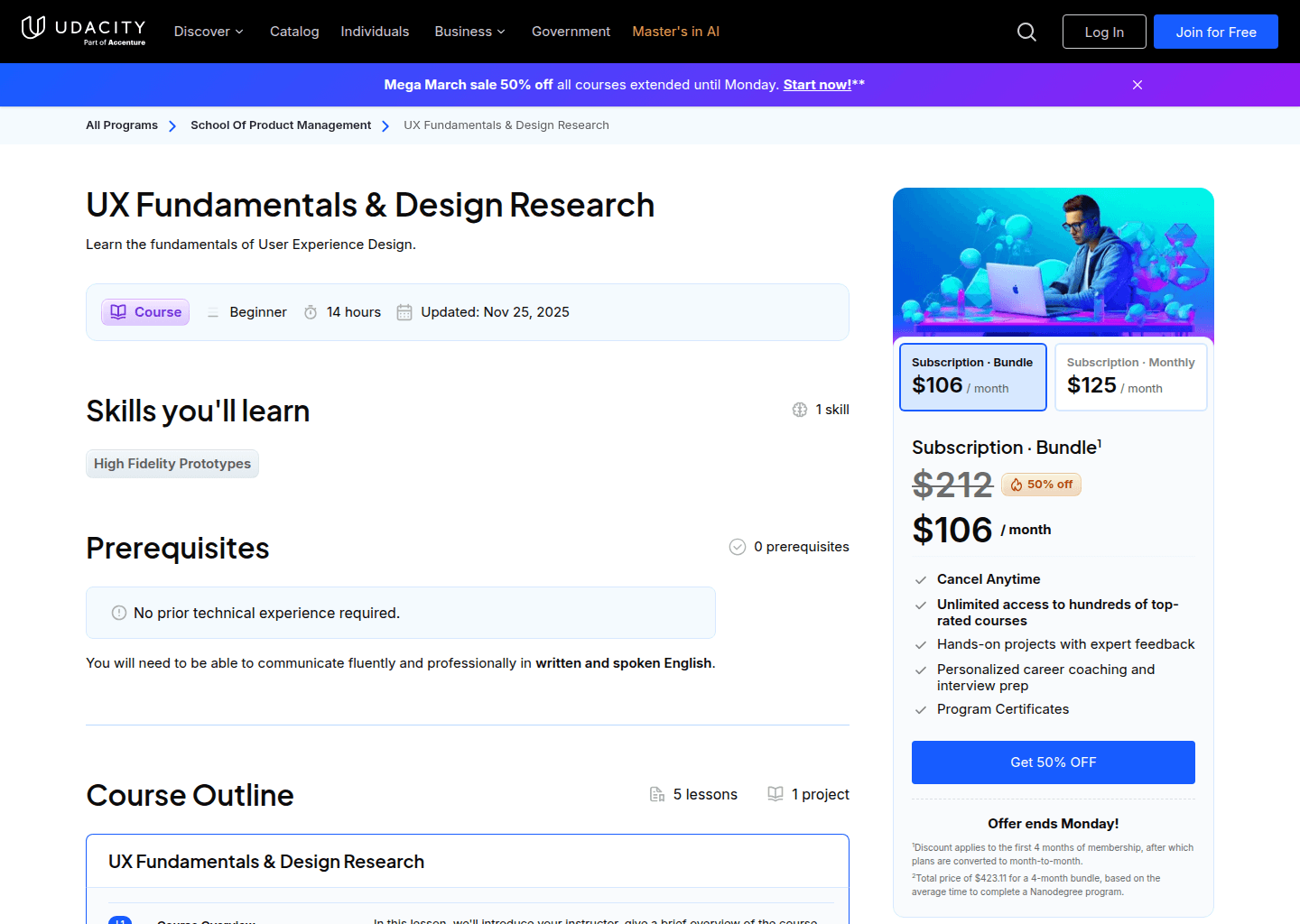This screenshot has height=924, width=1300.
Task: Expand the Business dropdown
Action: tap(469, 31)
